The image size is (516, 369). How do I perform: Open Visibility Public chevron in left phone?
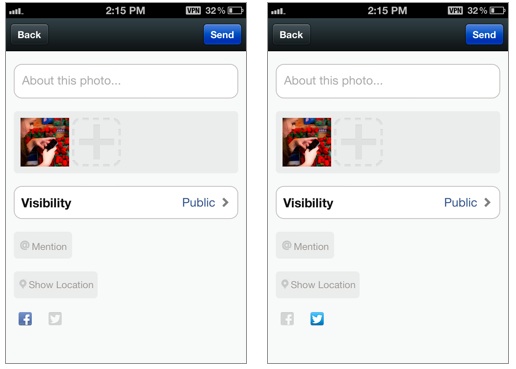(225, 202)
